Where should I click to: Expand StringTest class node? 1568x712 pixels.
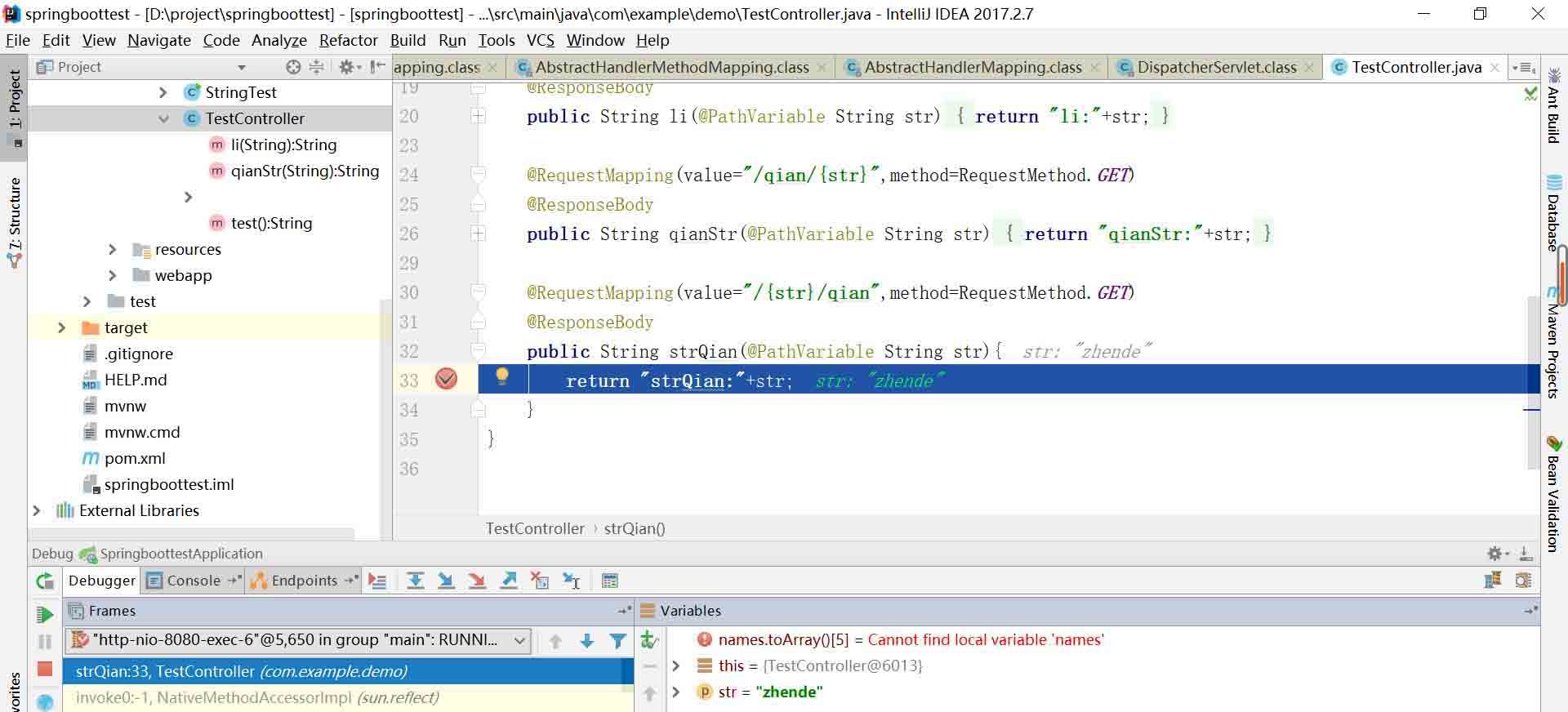[x=163, y=92]
